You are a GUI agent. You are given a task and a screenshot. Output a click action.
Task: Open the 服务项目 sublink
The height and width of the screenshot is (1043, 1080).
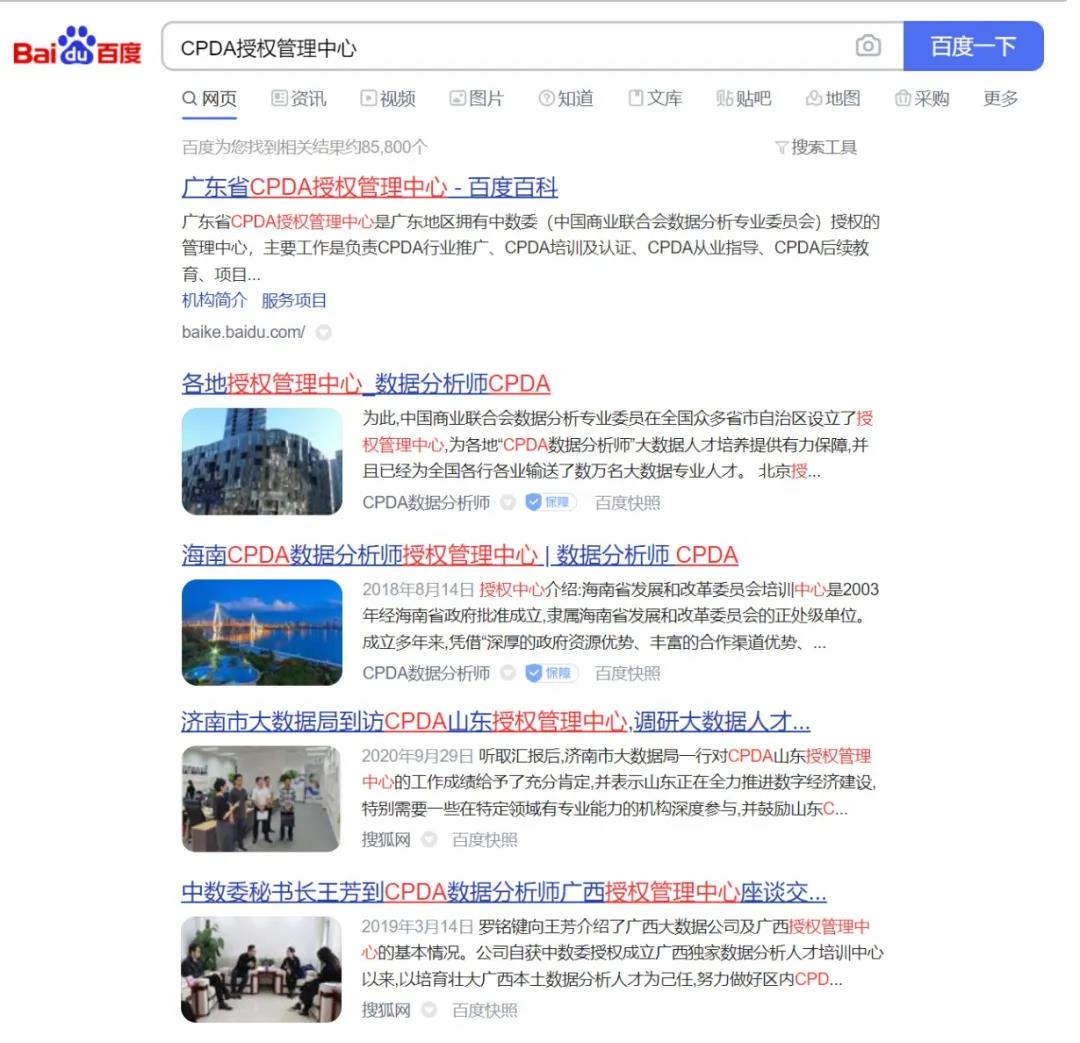(x=294, y=300)
